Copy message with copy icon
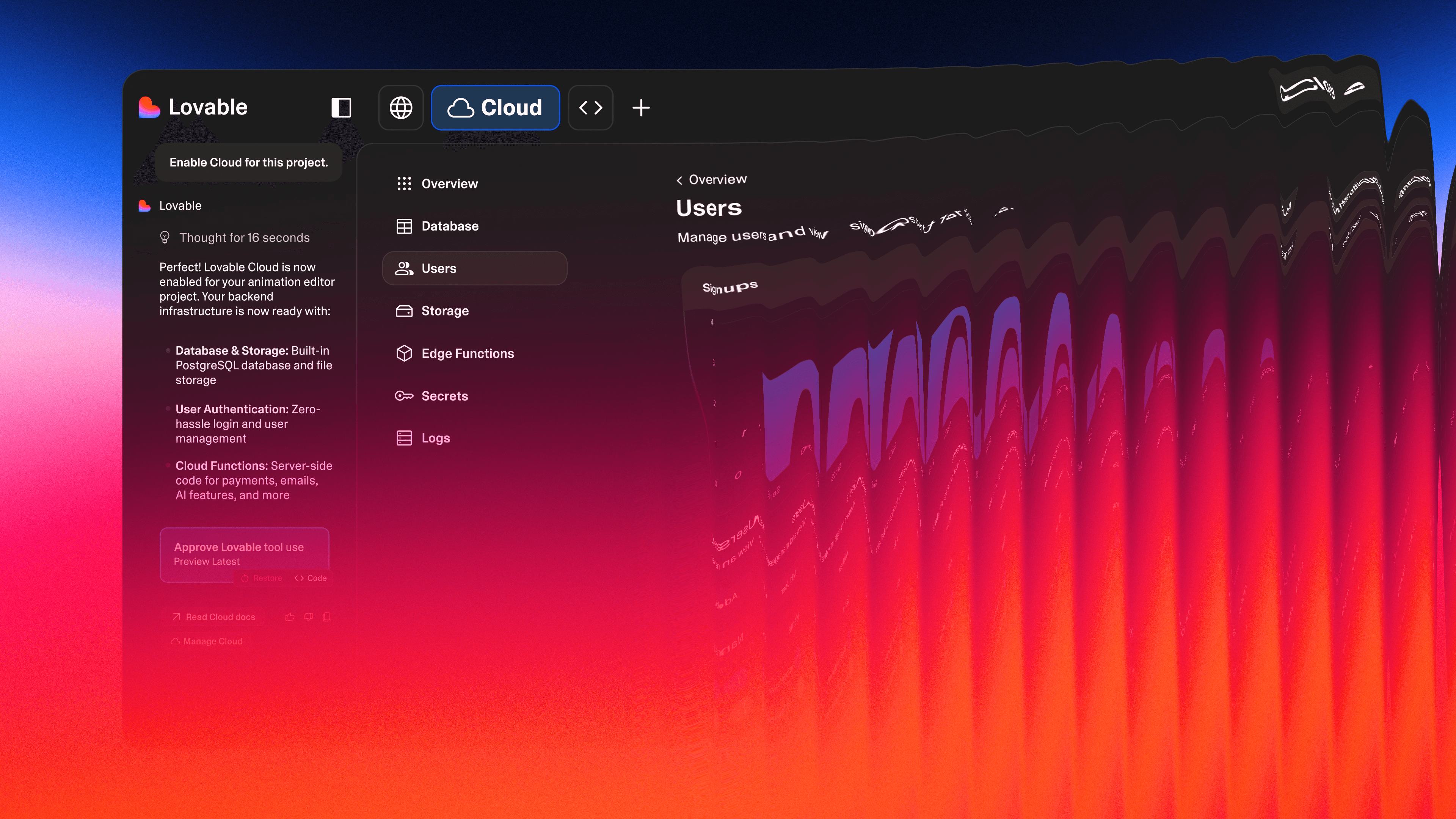Screen dimensions: 1456x819 (x=326, y=617)
